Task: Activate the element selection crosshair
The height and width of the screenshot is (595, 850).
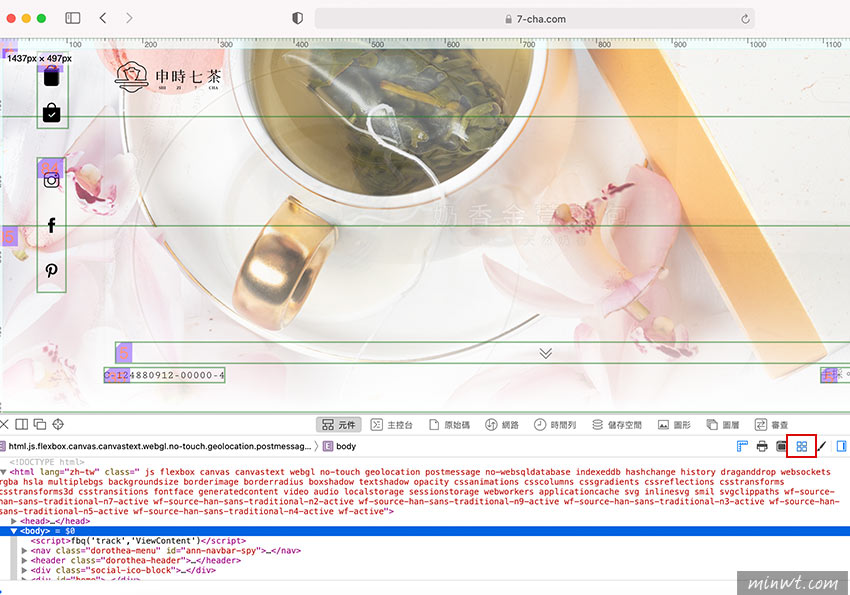Action: [58, 424]
